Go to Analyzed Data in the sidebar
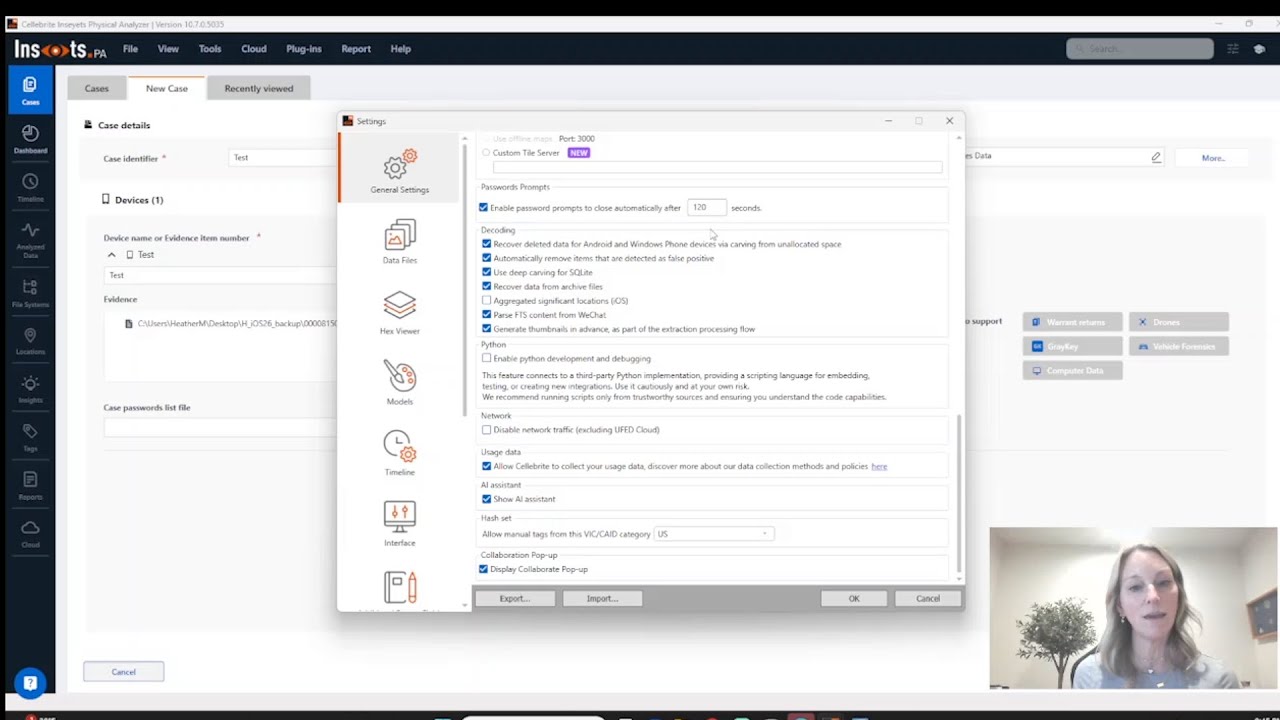This screenshot has height=720, width=1280. (30, 241)
